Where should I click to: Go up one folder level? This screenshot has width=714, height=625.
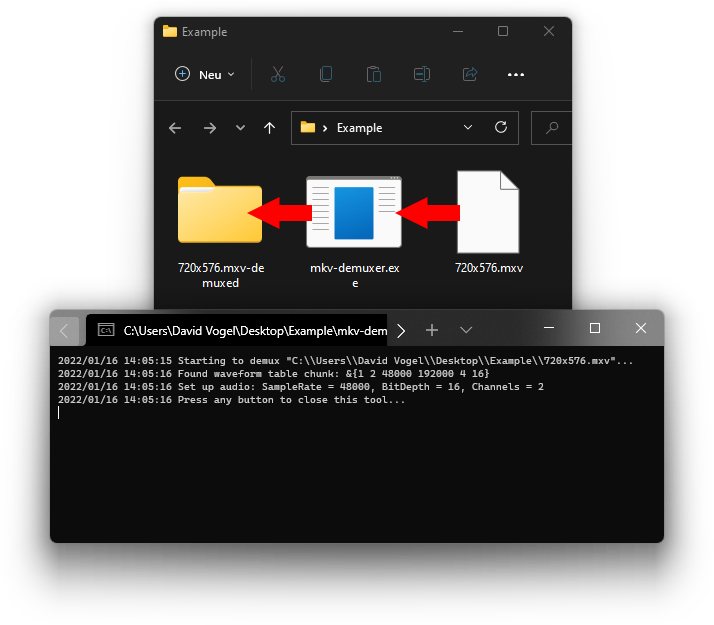point(270,128)
